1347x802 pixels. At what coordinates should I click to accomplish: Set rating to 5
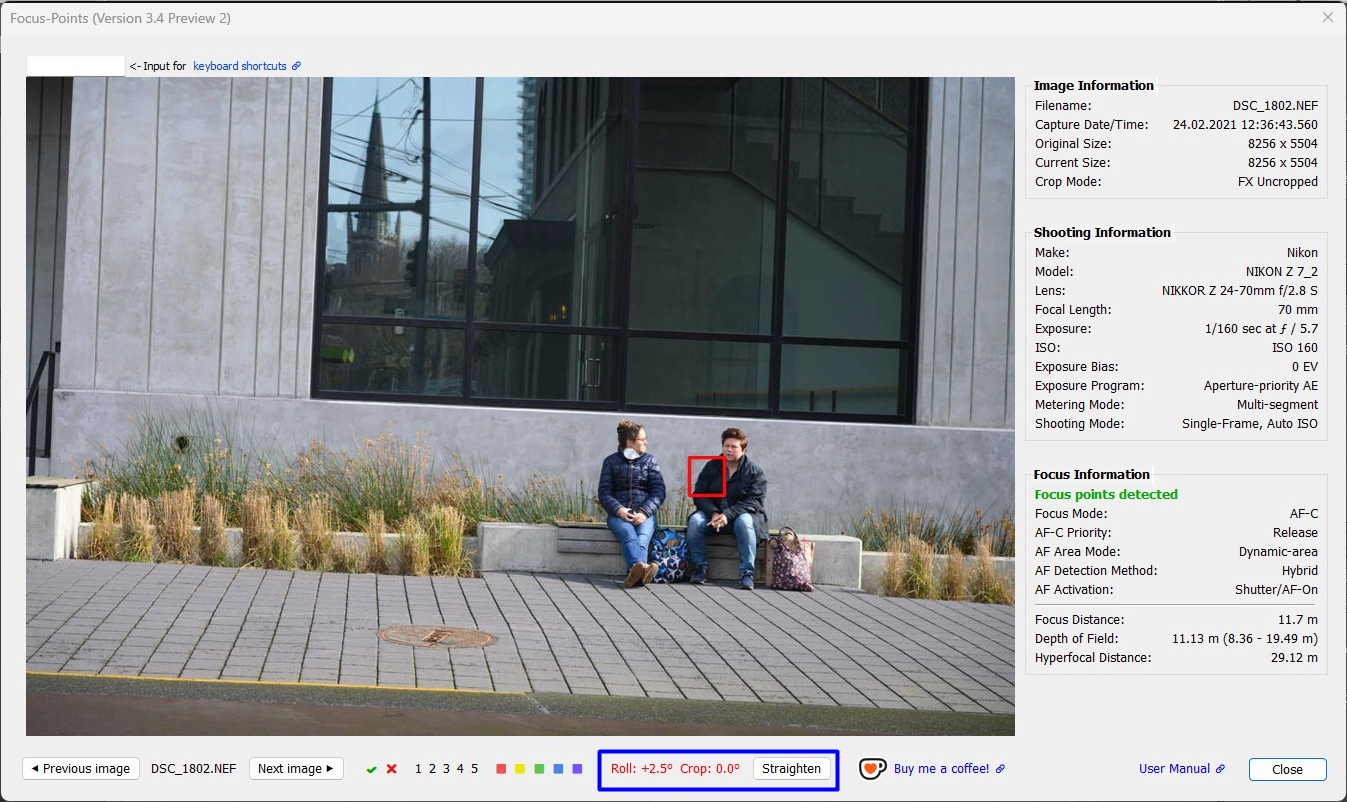[x=474, y=769]
